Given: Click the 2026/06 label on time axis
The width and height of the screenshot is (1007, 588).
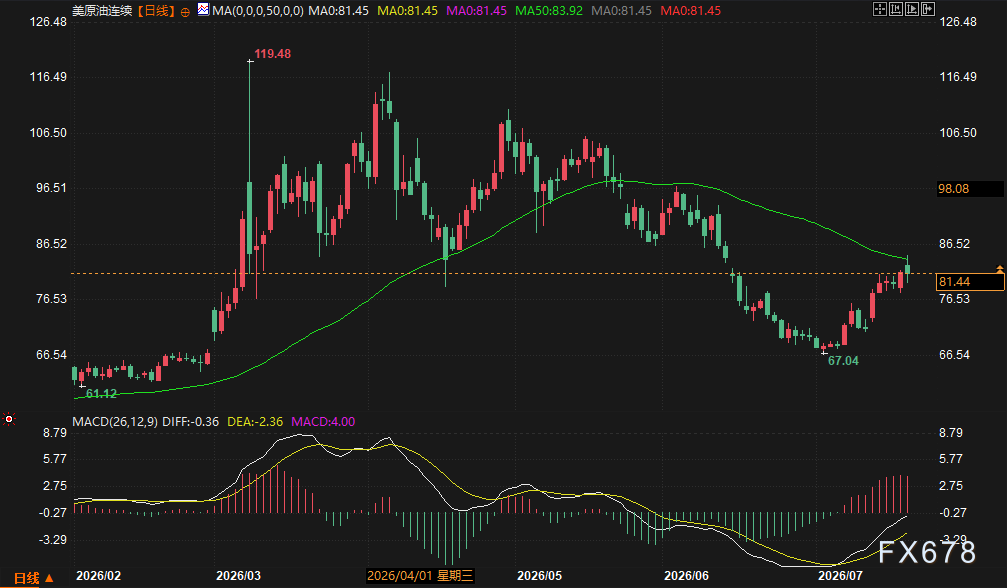Looking at the screenshot, I should click(686, 576).
